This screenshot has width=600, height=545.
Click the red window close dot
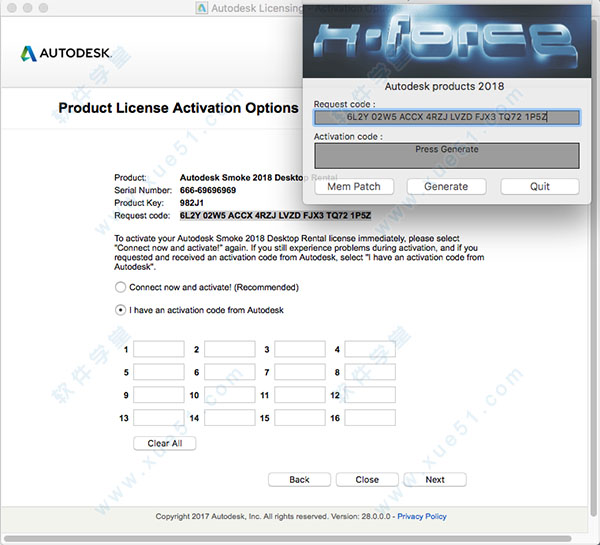click(12, 8)
